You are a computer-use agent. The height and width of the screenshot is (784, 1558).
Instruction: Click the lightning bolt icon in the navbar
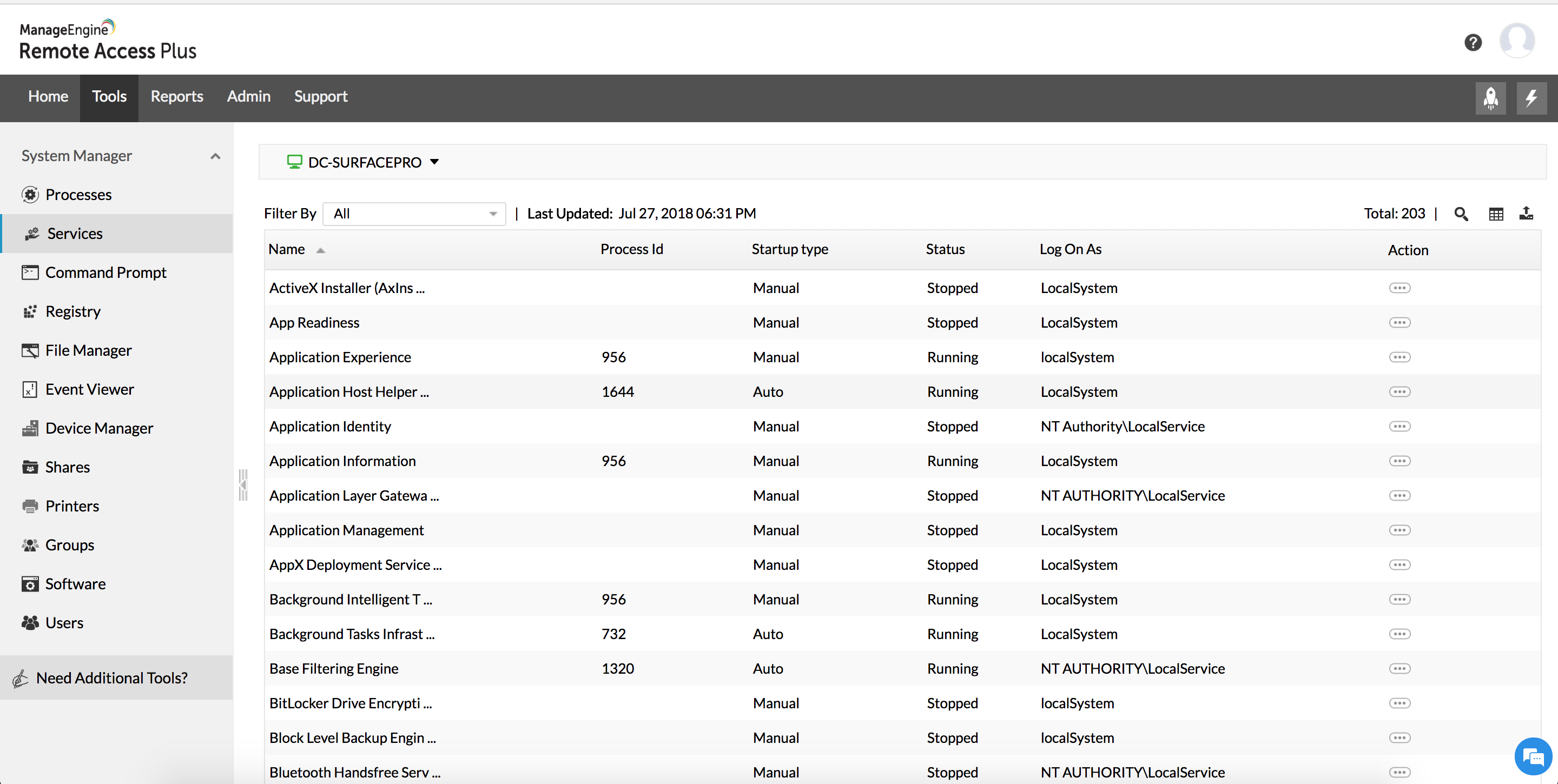(1531, 98)
